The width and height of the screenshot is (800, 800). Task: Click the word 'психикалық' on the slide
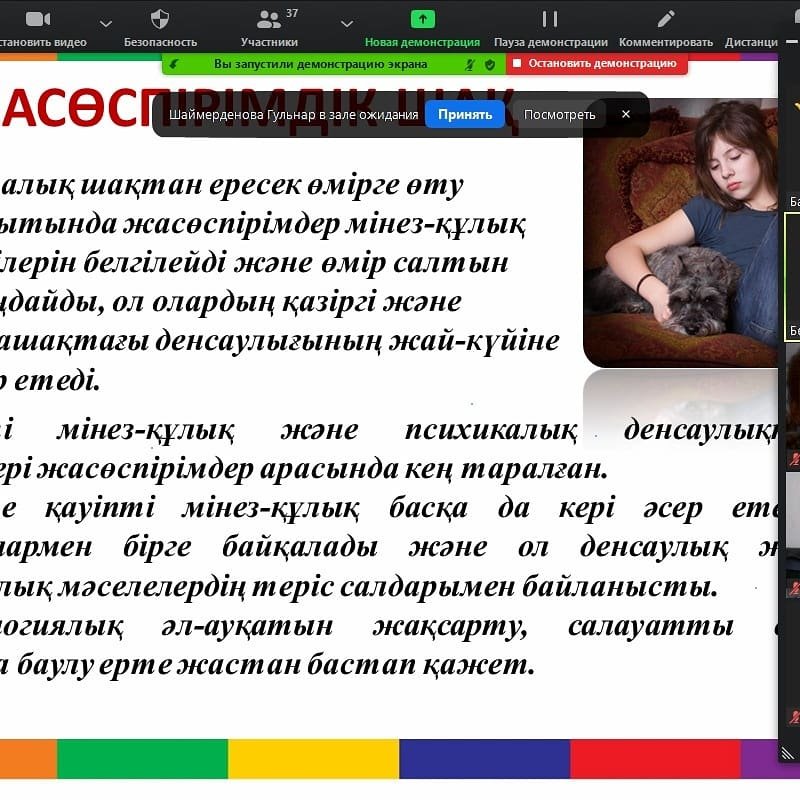pyautogui.click(x=491, y=430)
